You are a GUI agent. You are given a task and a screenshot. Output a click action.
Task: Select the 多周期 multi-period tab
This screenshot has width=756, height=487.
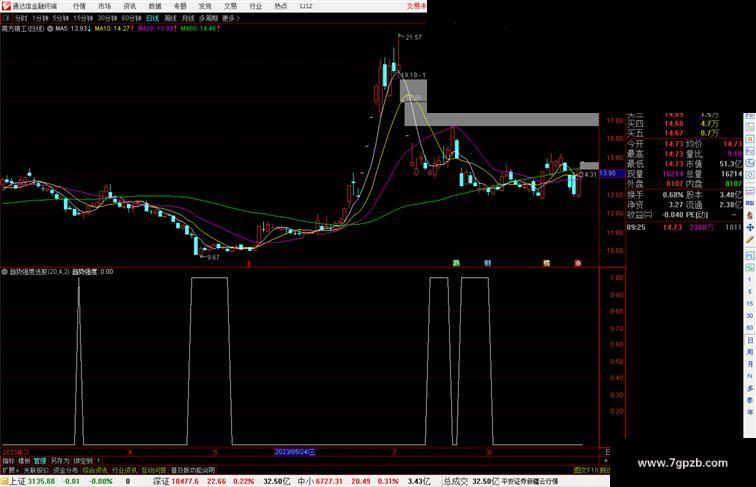208,18
